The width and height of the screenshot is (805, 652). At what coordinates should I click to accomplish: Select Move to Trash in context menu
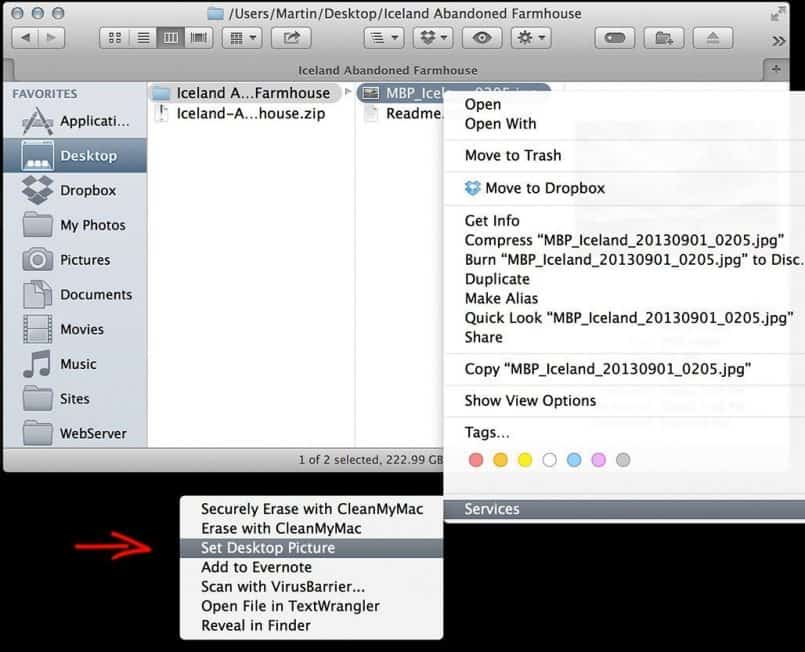pos(513,155)
